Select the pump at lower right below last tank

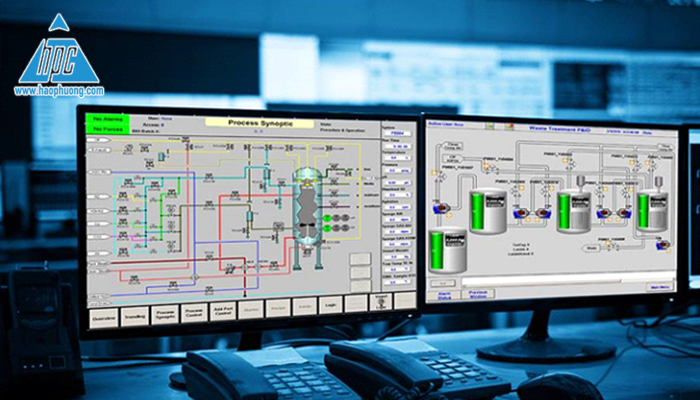coord(663,244)
